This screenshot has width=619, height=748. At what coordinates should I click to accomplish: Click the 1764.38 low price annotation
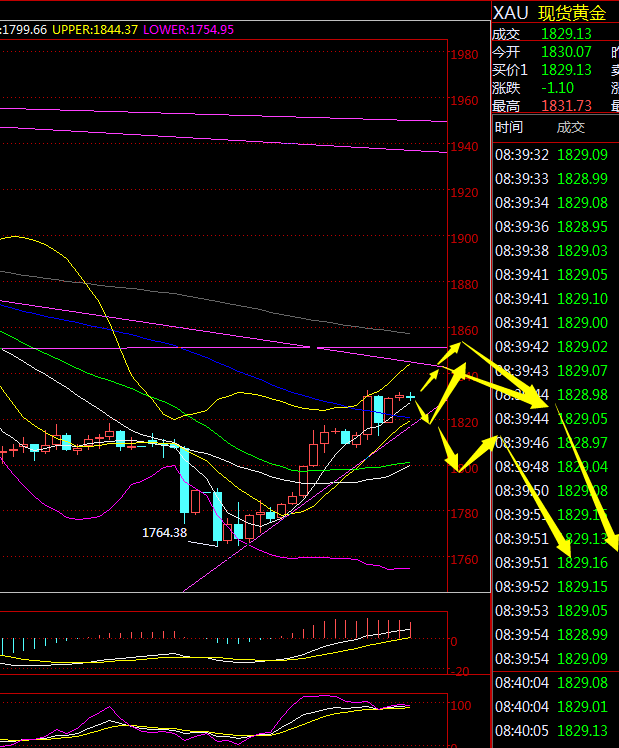pos(165,533)
